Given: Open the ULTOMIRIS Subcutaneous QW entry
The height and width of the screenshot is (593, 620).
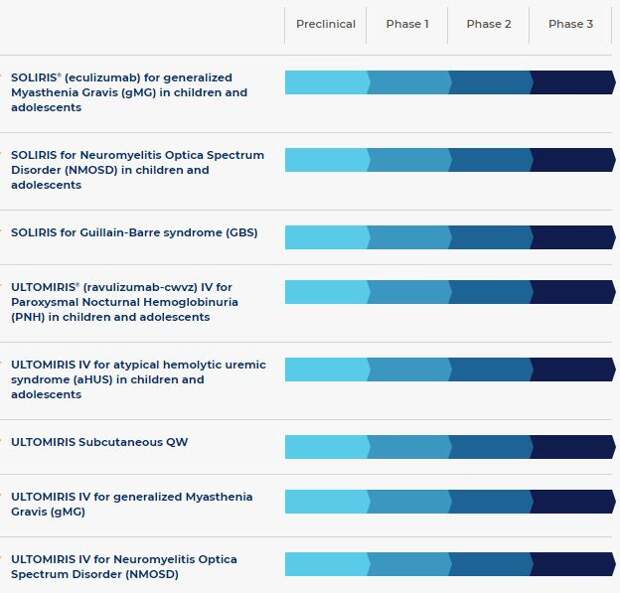Looking at the screenshot, I should pyautogui.click(x=100, y=442).
